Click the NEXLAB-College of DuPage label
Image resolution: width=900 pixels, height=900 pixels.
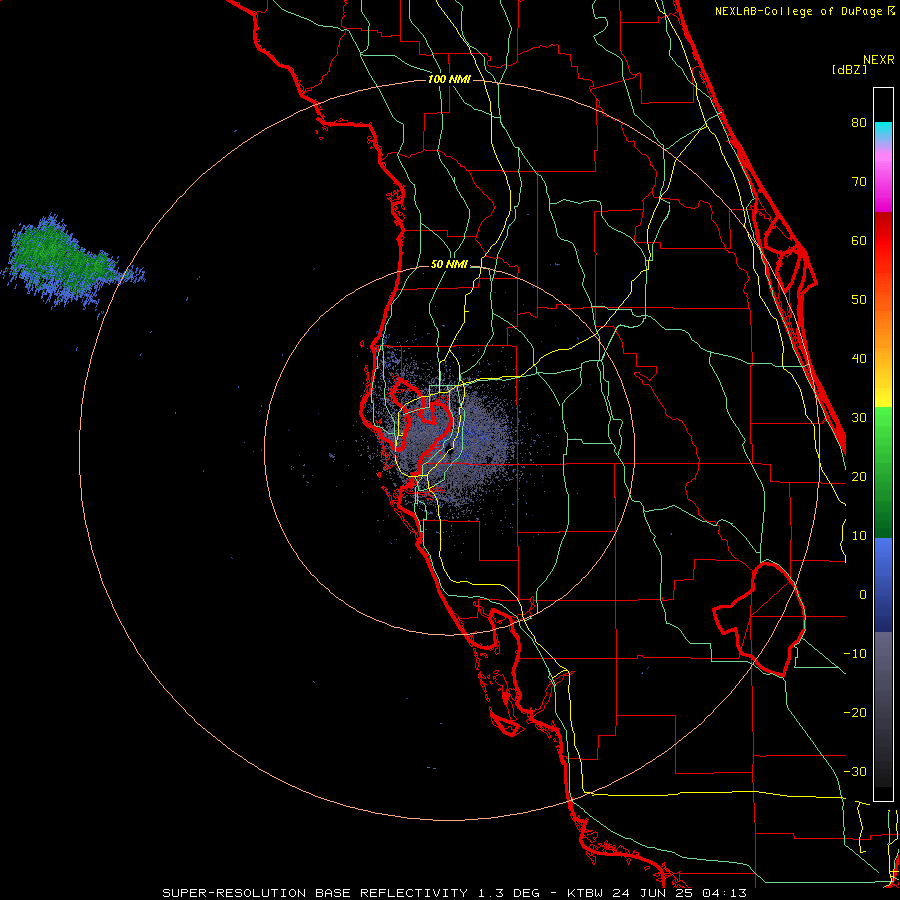click(800, 11)
